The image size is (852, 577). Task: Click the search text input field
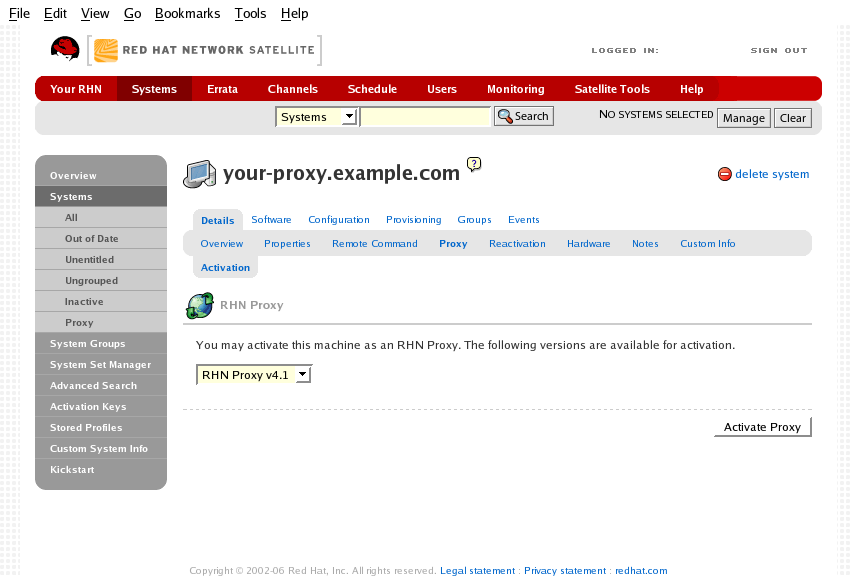pyautogui.click(x=425, y=117)
